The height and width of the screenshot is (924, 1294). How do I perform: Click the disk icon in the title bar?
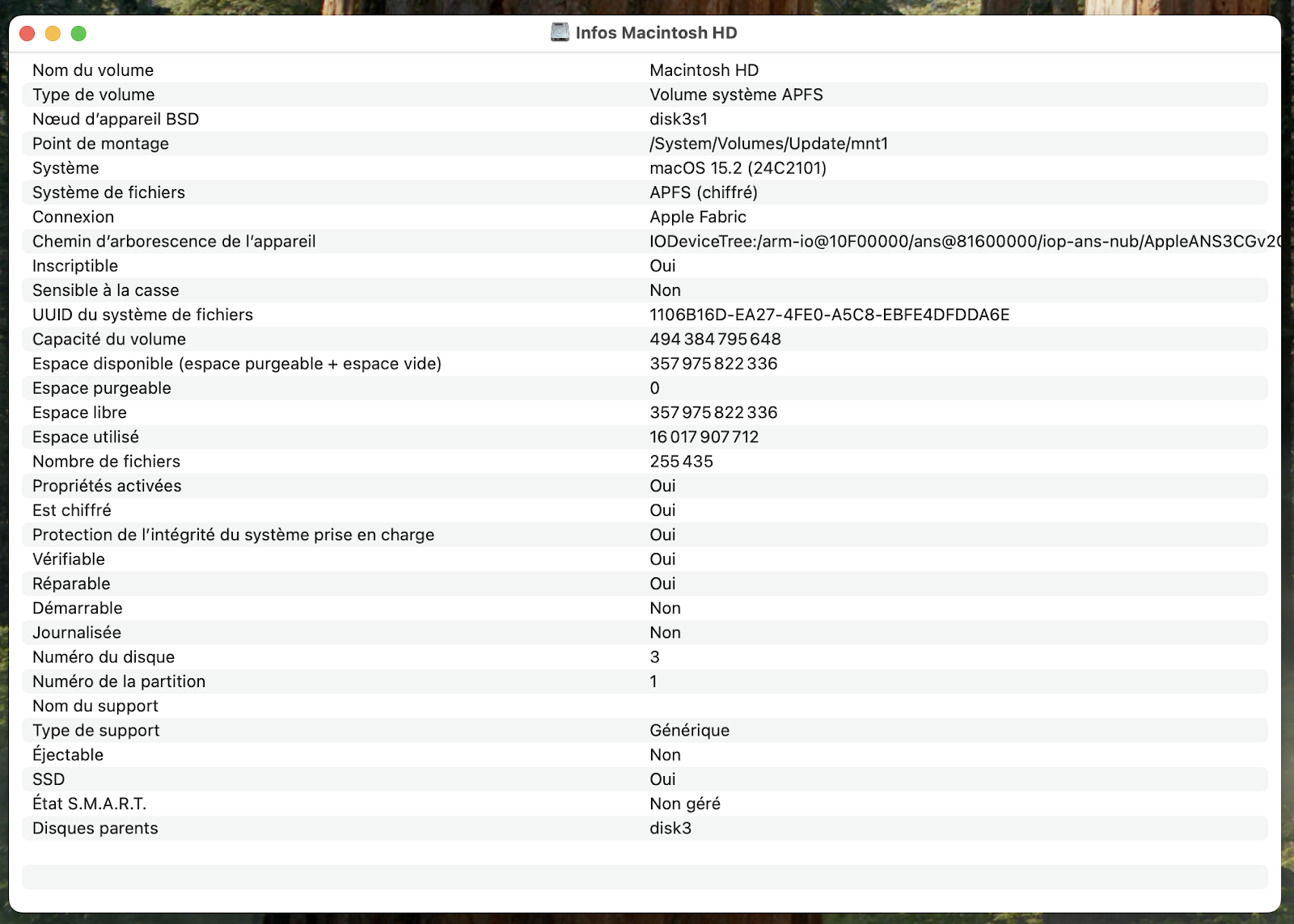pos(560,32)
